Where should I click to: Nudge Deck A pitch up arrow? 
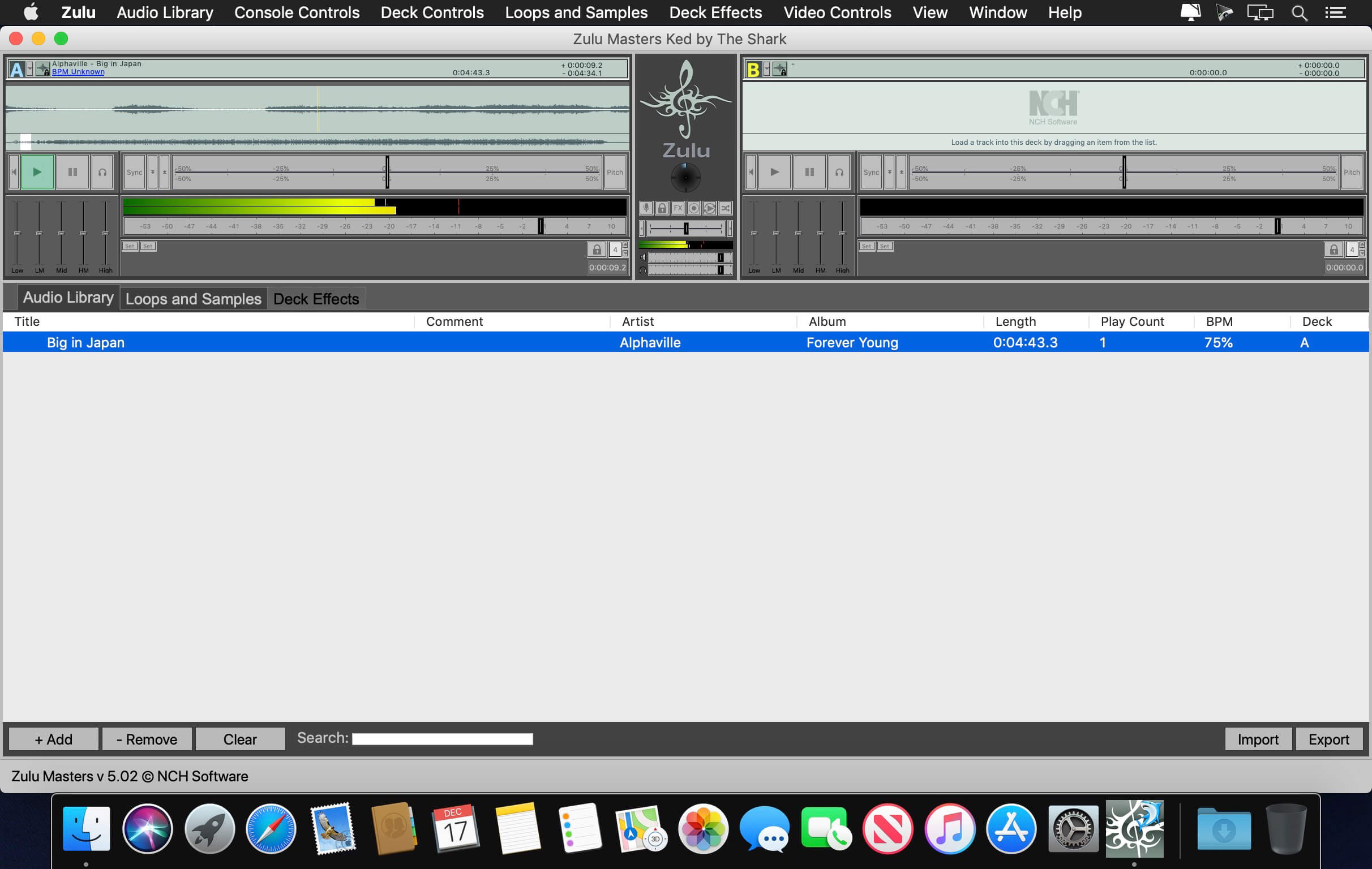(165, 172)
